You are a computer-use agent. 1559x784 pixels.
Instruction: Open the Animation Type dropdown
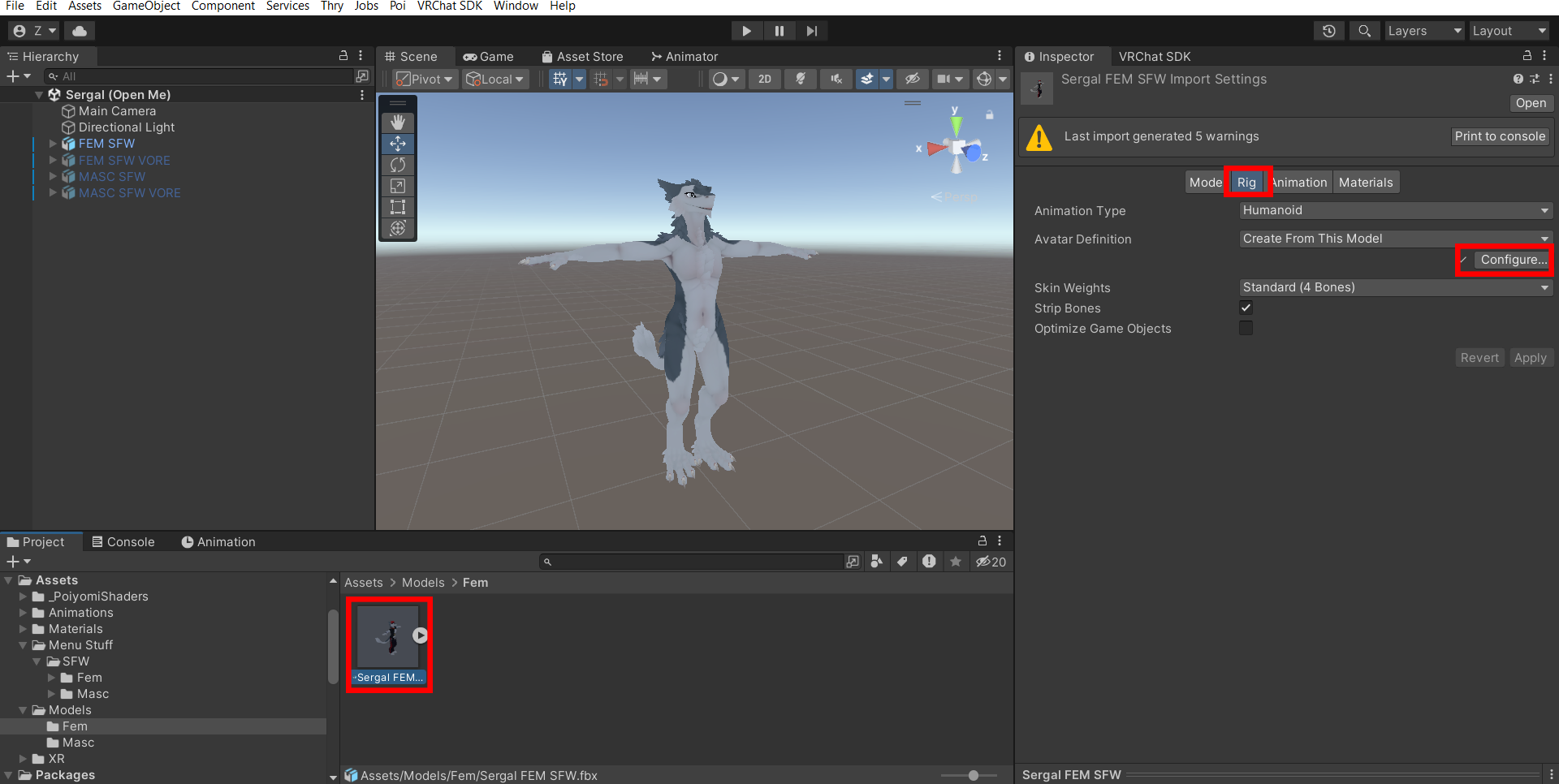[1395, 210]
